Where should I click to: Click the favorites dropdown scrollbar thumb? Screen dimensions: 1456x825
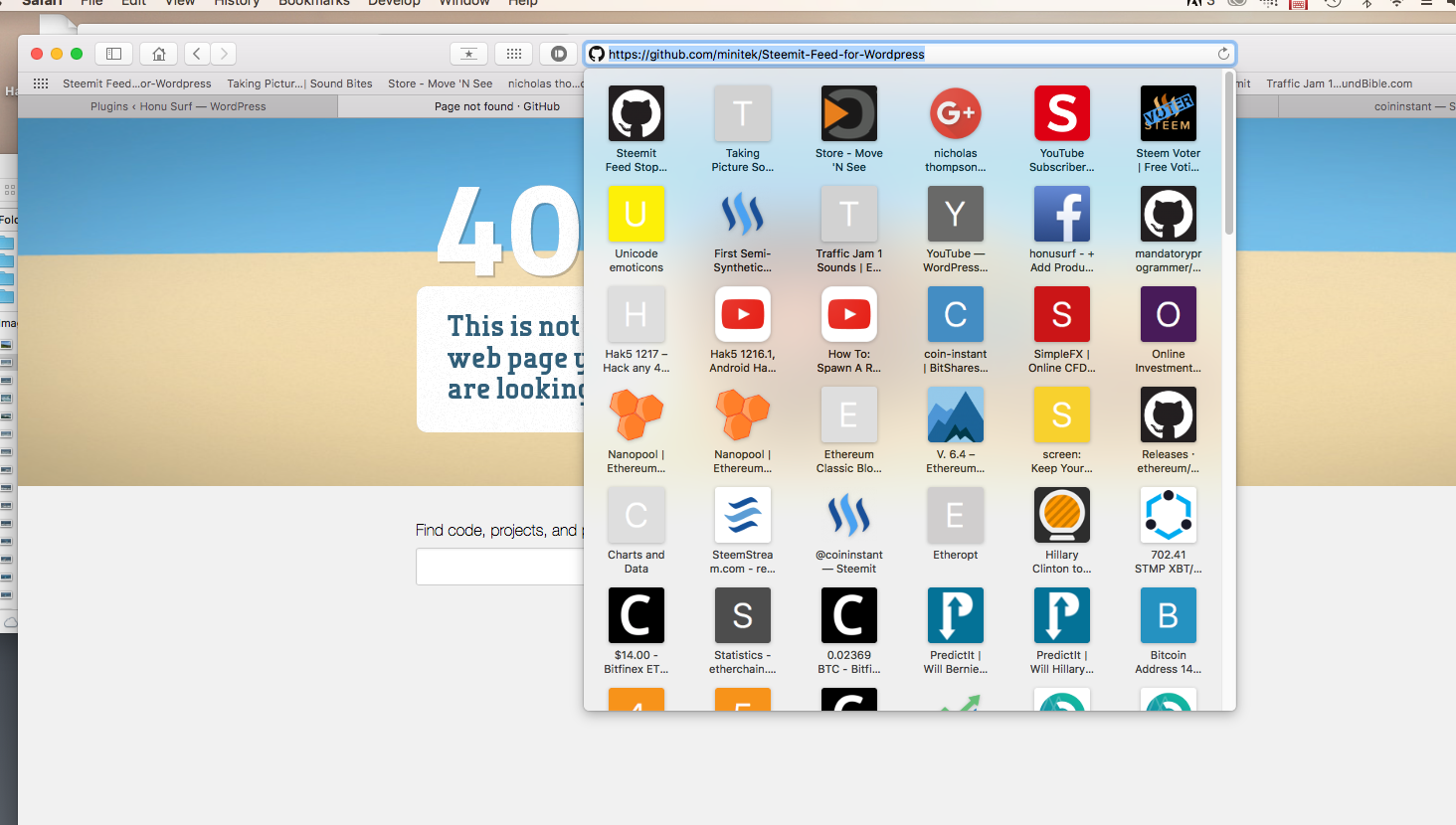coord(1229,153)
